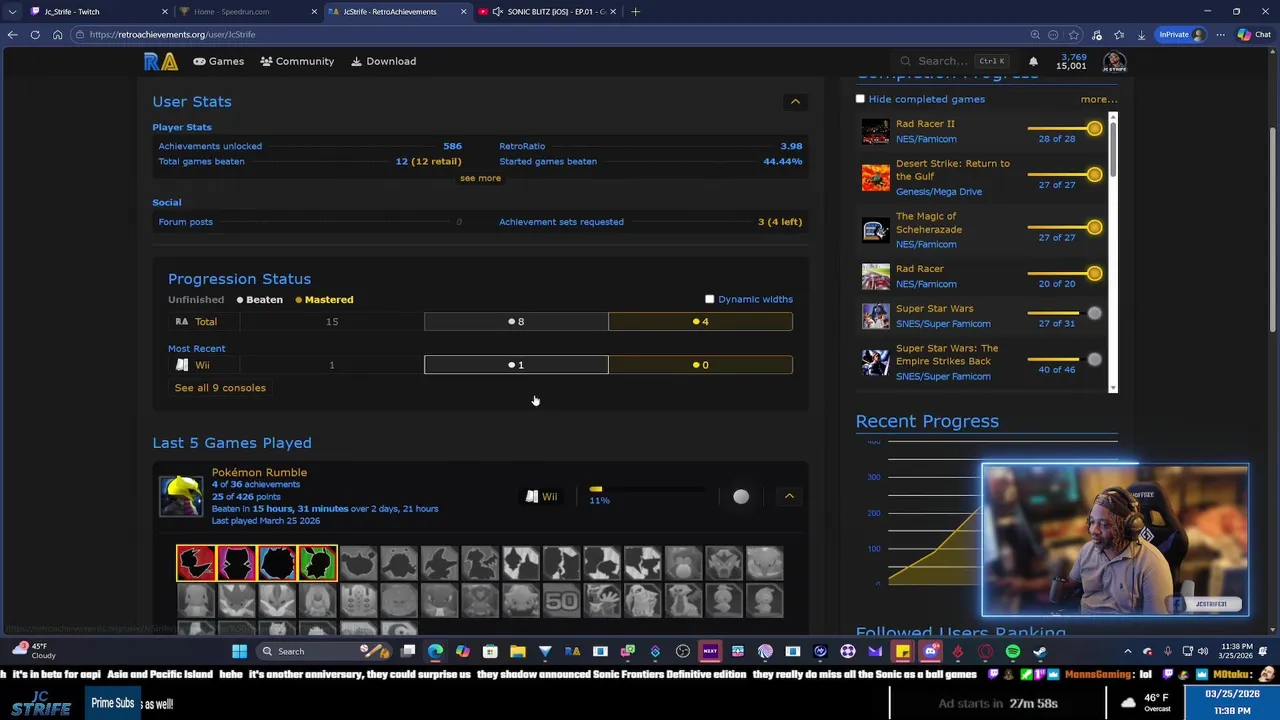Viewport: 1280px width, 720px height.
Task: Click Wii most recent console row
Action: pos(480,365)
